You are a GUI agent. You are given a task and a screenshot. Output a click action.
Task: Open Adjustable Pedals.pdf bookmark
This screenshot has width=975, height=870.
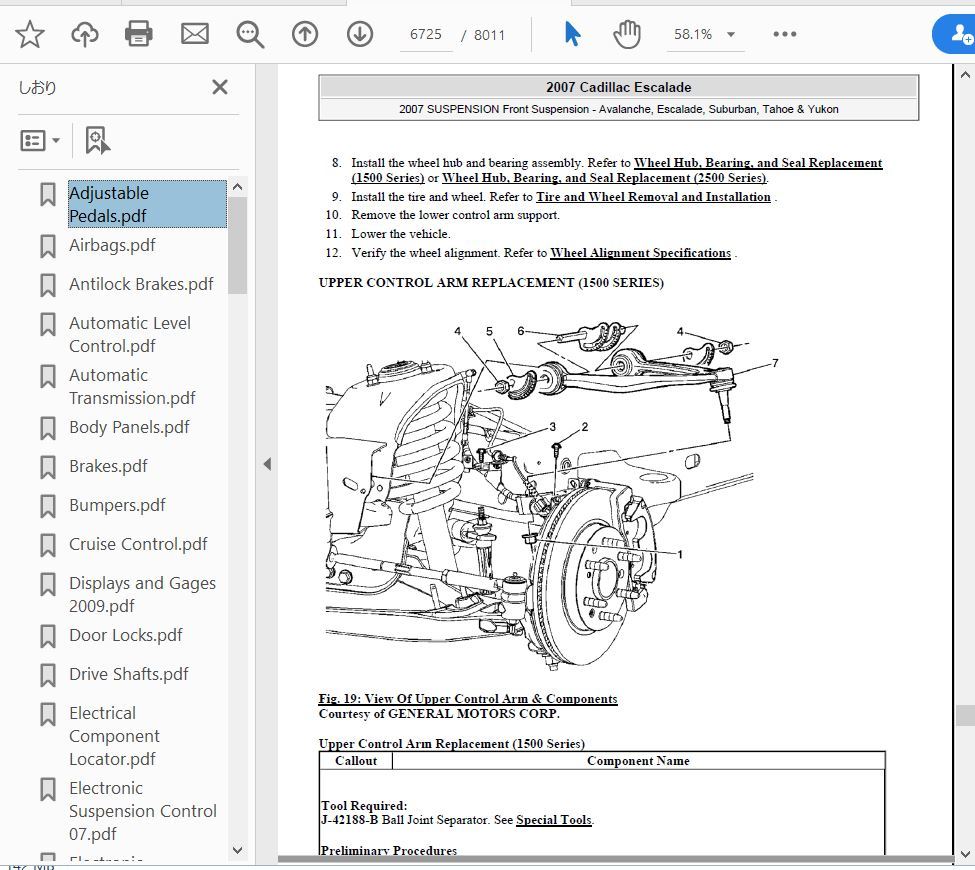[x=147, y=204]
